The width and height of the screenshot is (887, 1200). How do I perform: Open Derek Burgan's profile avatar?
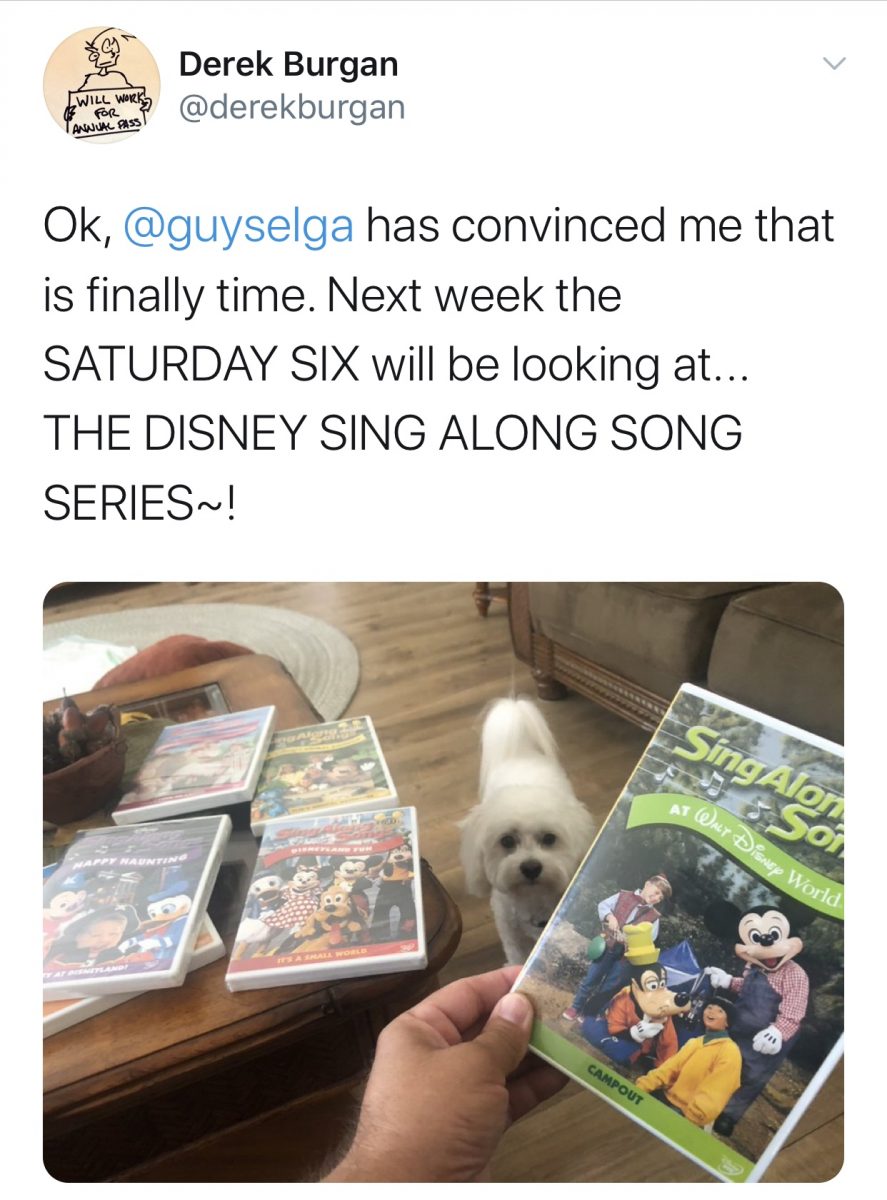[102, 85]
